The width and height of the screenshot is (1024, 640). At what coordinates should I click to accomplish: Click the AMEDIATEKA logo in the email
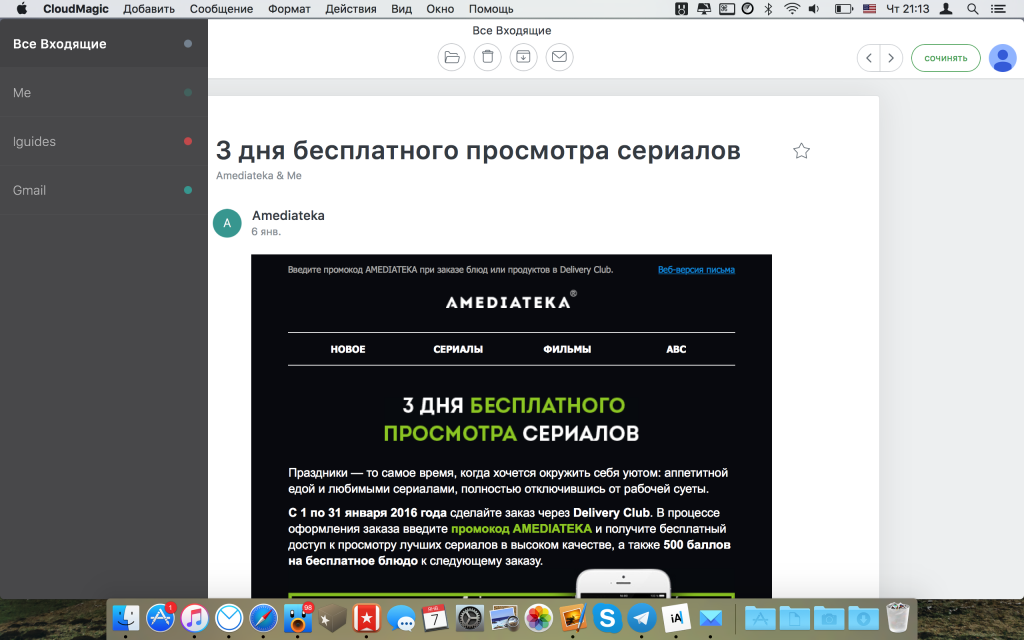click(x=511, y=300)
